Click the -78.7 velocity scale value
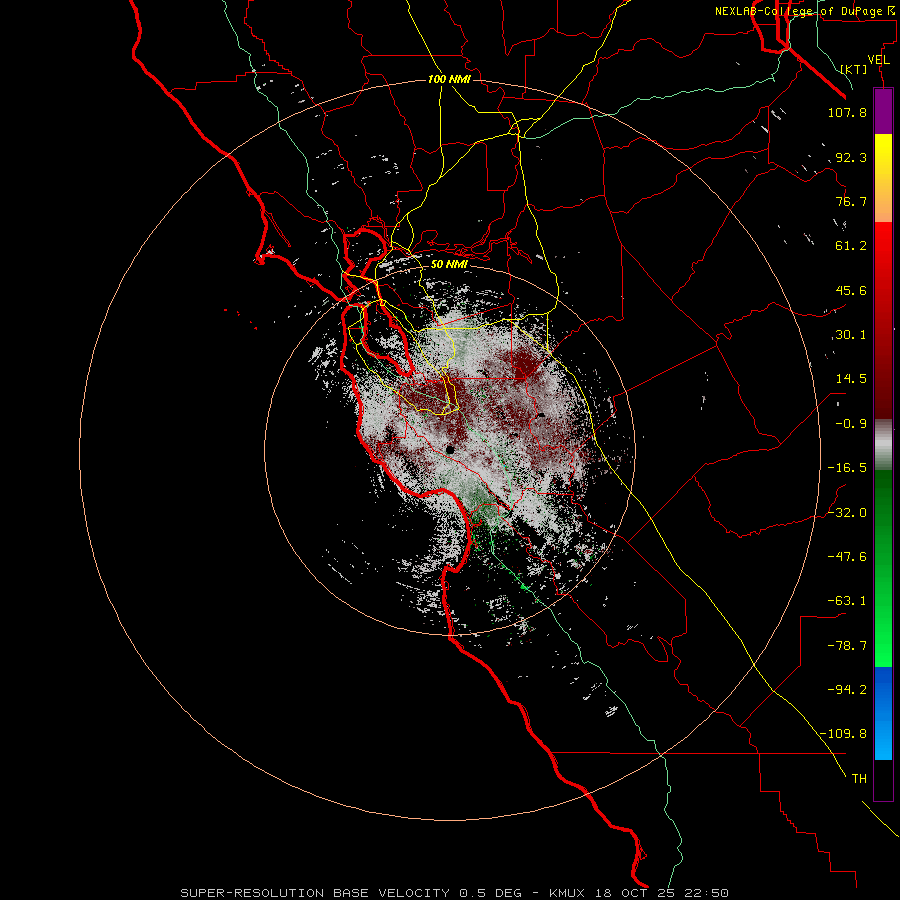This screenshot has width=900, height=900. click(847, 646)
